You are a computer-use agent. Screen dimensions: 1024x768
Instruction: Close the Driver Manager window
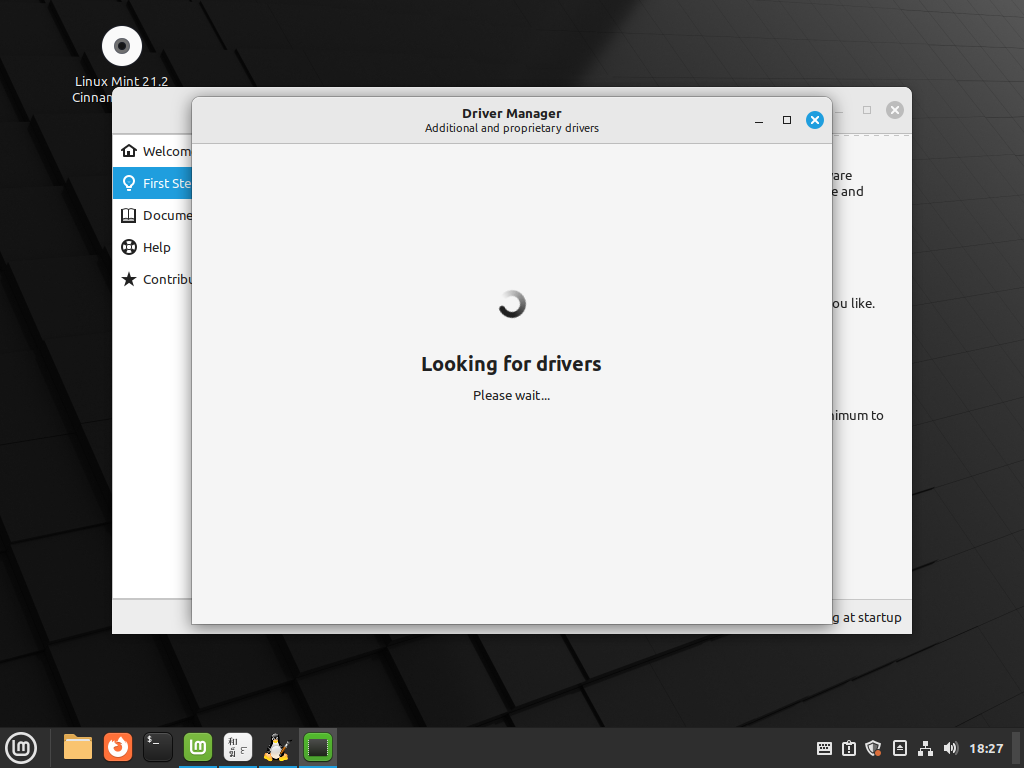point(814,119)
